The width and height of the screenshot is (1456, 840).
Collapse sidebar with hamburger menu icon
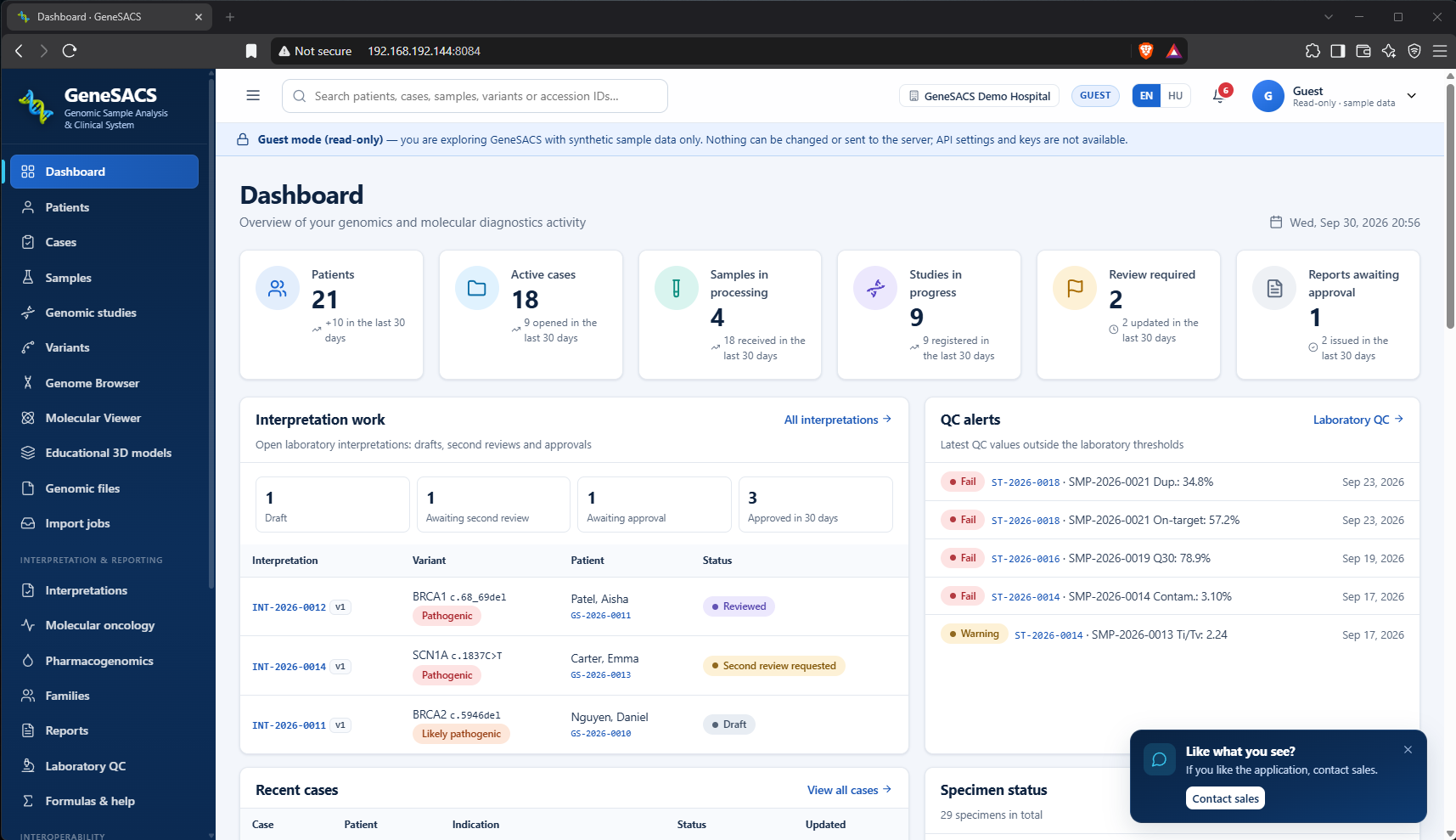coord(253,96)
